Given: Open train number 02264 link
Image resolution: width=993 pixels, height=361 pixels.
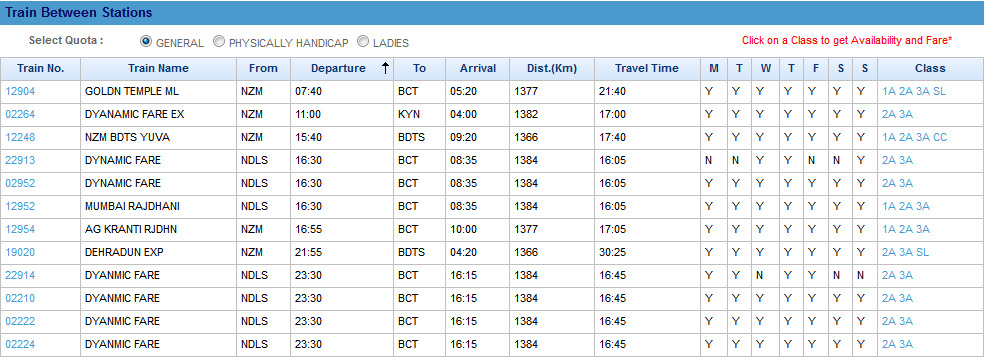Looking at the screenshot, I should (20, 115).
